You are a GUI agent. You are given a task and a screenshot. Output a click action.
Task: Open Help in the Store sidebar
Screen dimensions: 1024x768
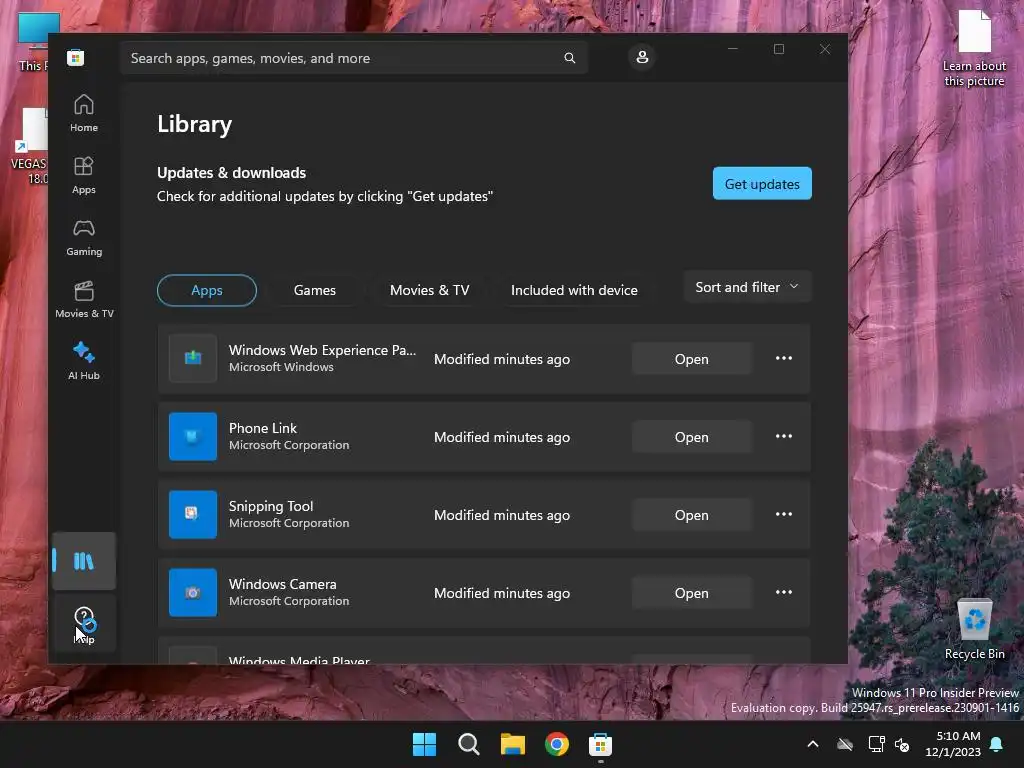click(84, 624)
